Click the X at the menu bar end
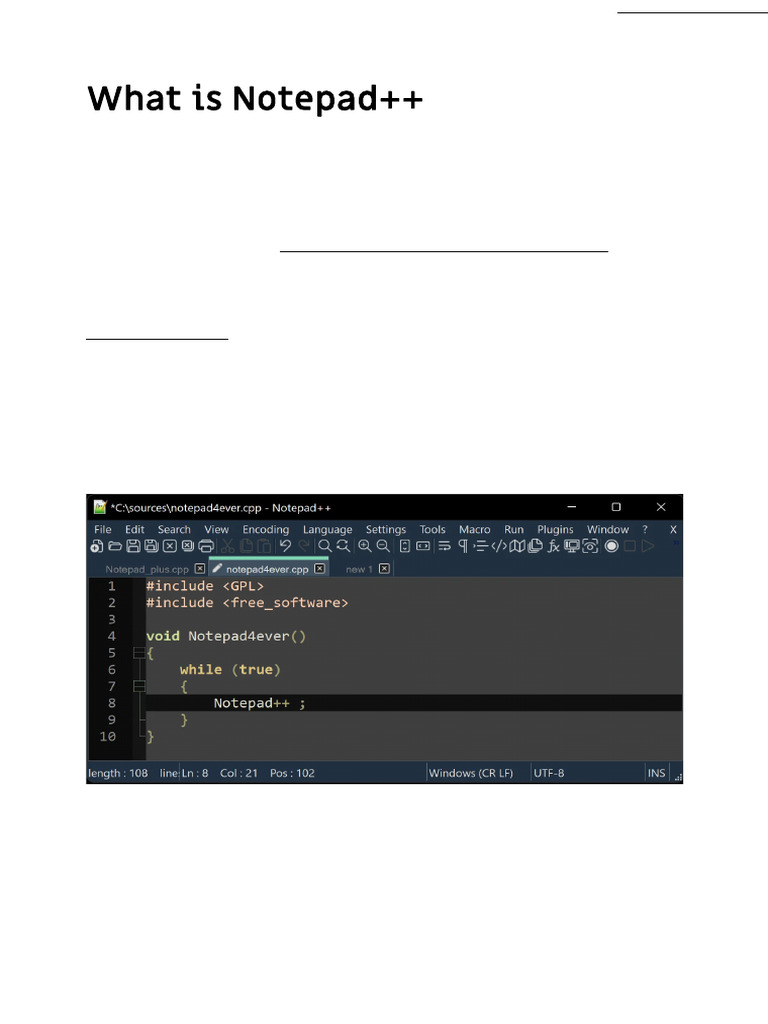Screen dimensions: 768x1024 pos(673,530)
